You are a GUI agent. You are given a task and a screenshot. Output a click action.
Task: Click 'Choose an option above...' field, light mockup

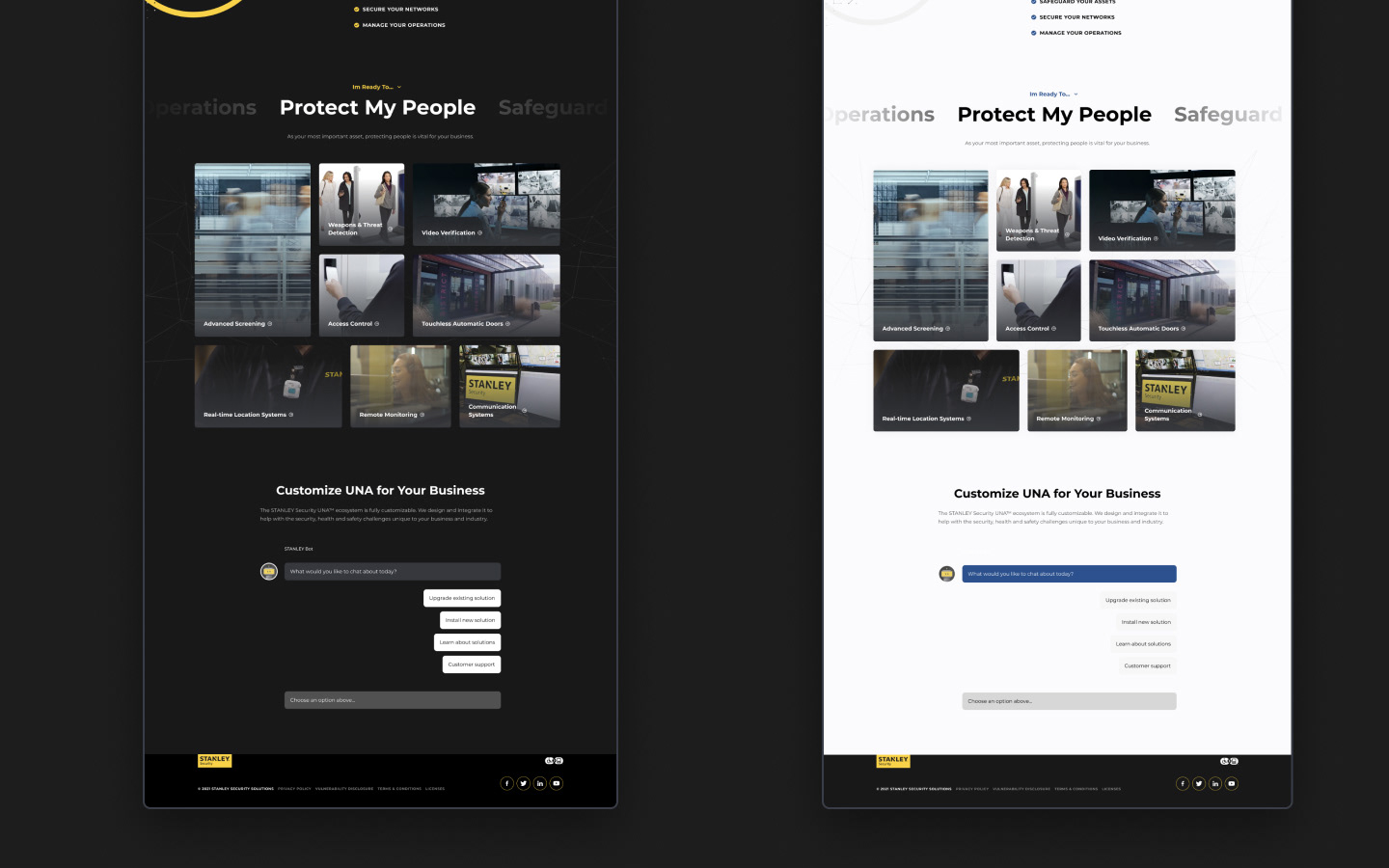pos(1070,701)
